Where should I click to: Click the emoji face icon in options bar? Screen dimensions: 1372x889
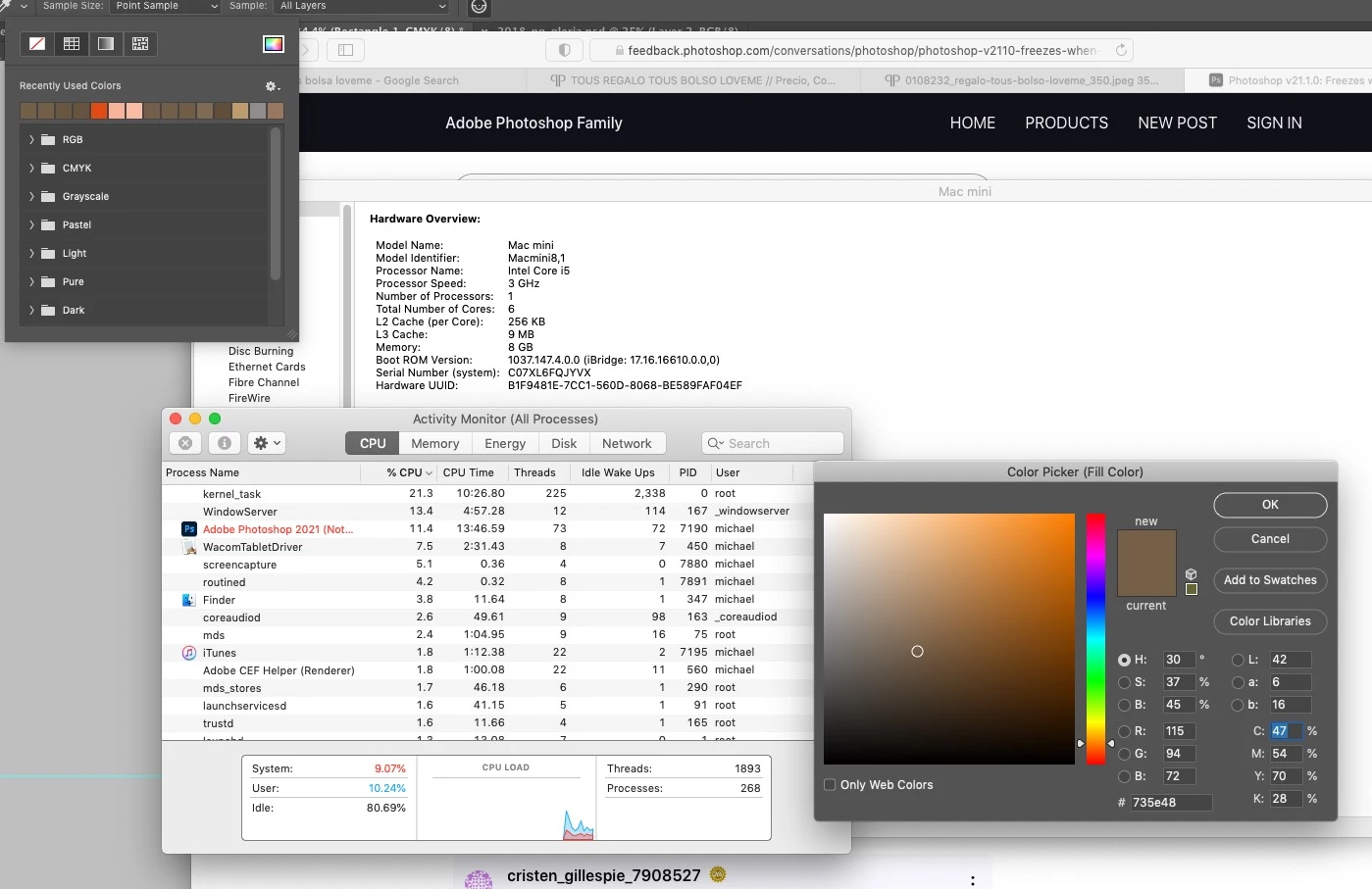coord(479,7)
